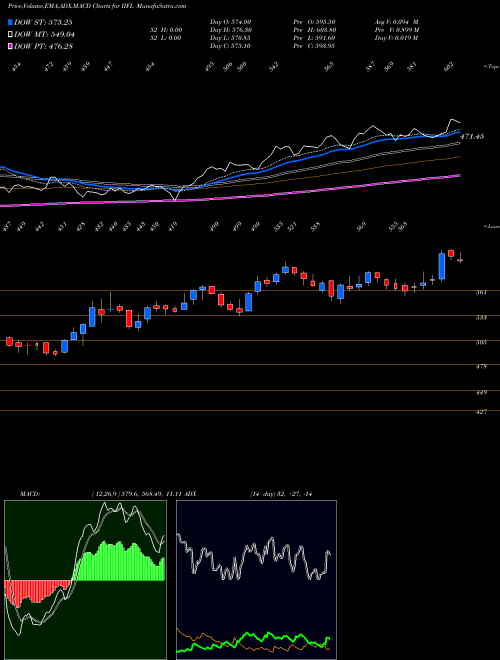Click the 'Day V: 0.019 M' volume value
Image resolution: width=500 pixels, height=660 pixels.
396,38
